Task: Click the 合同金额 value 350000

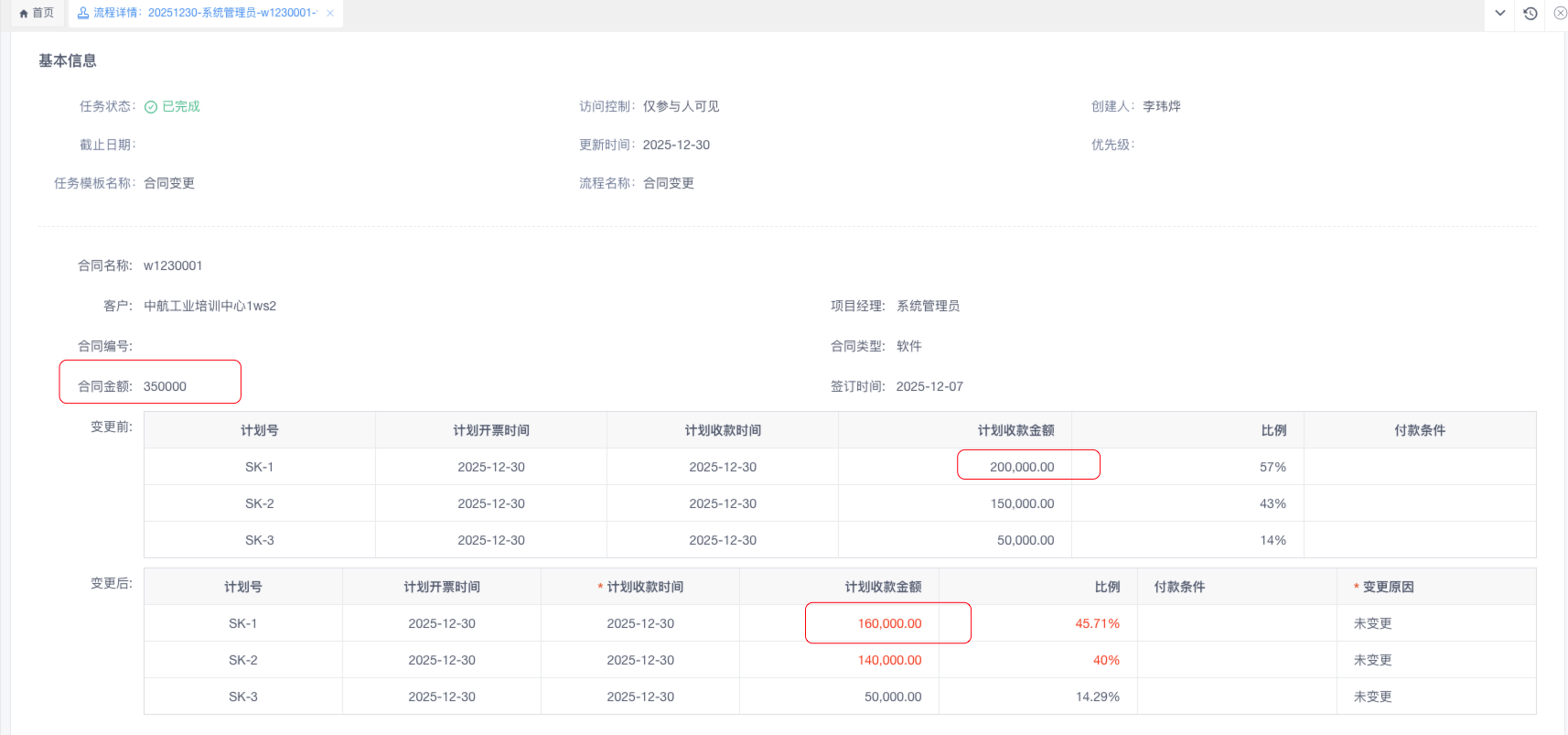Action: (x=165, y=386)
